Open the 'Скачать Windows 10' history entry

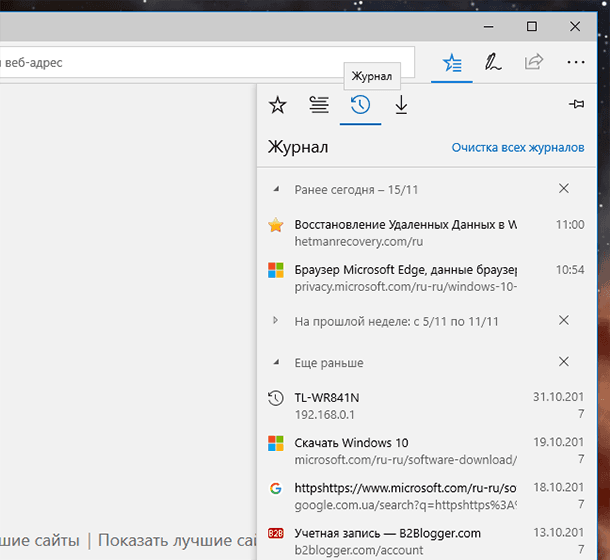pyautogui.click(x=351, y=443)
